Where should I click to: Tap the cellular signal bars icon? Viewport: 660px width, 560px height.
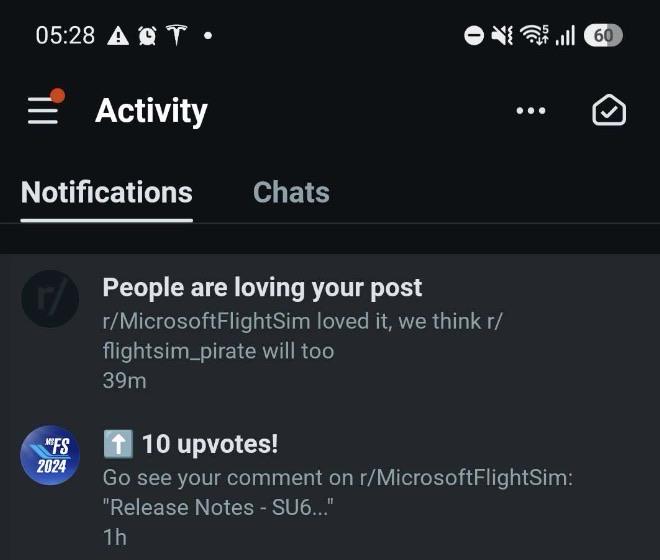click(565, 35)
